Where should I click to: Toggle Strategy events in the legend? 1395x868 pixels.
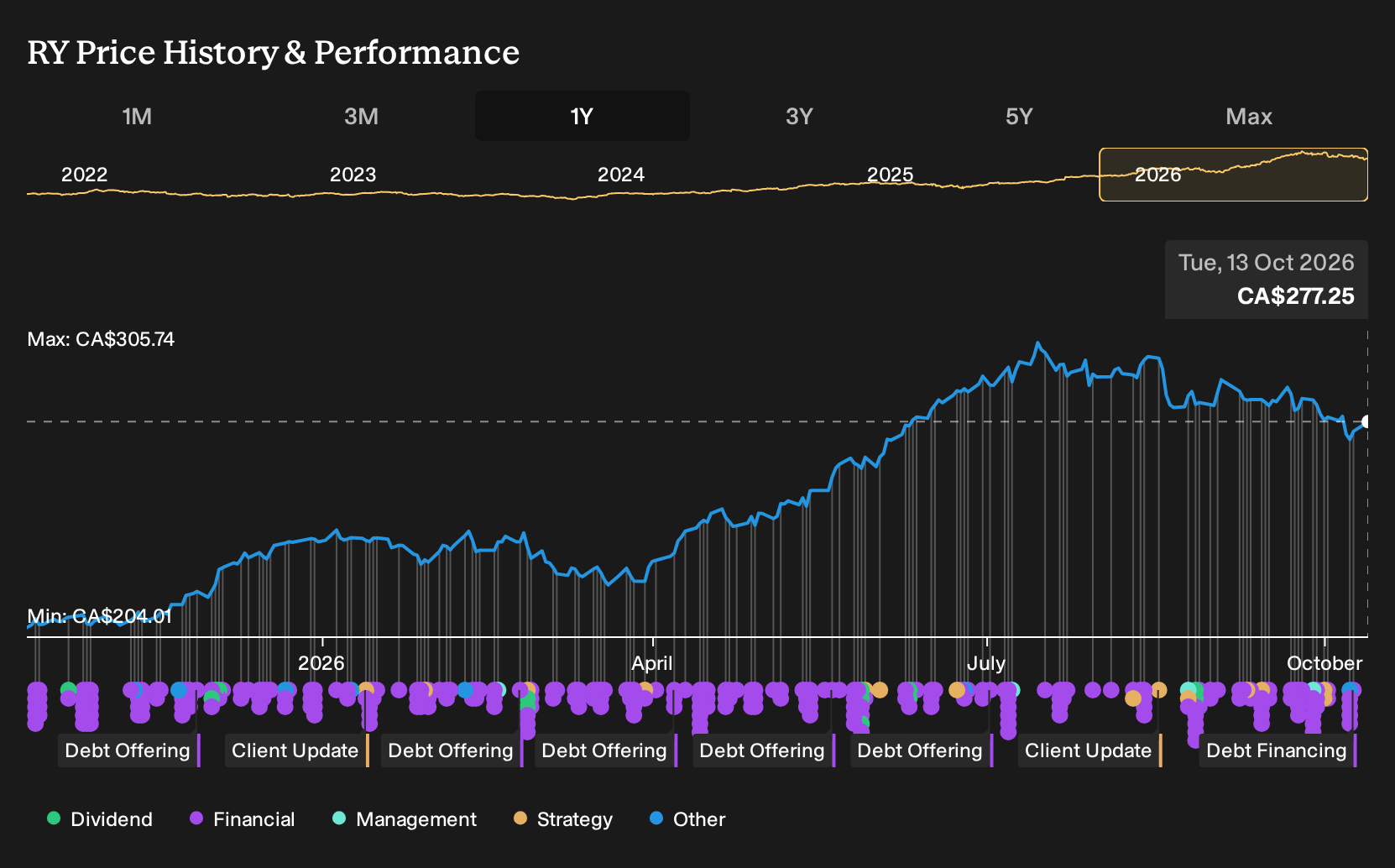(x=563, y=819)
